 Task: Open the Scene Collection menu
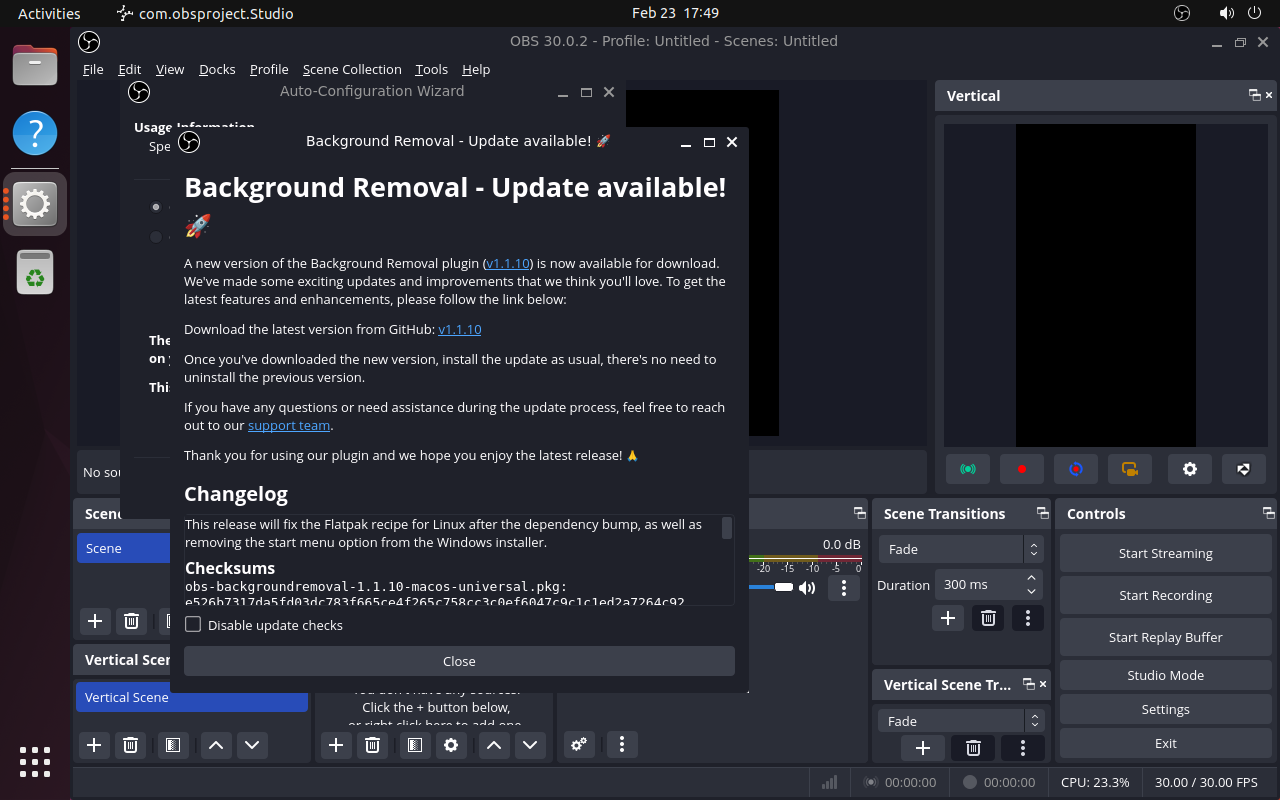pos(352,69)
